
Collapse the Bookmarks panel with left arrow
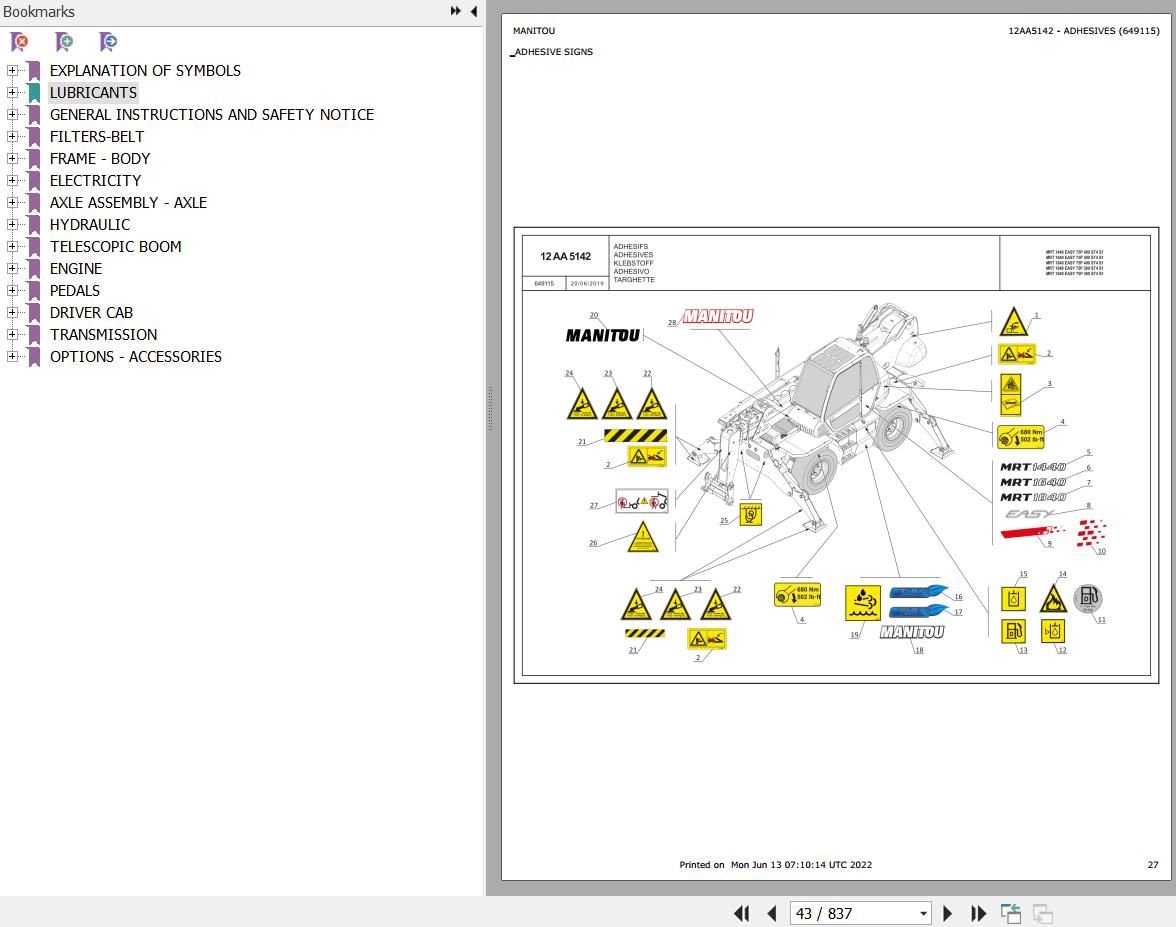pos(474,11)
